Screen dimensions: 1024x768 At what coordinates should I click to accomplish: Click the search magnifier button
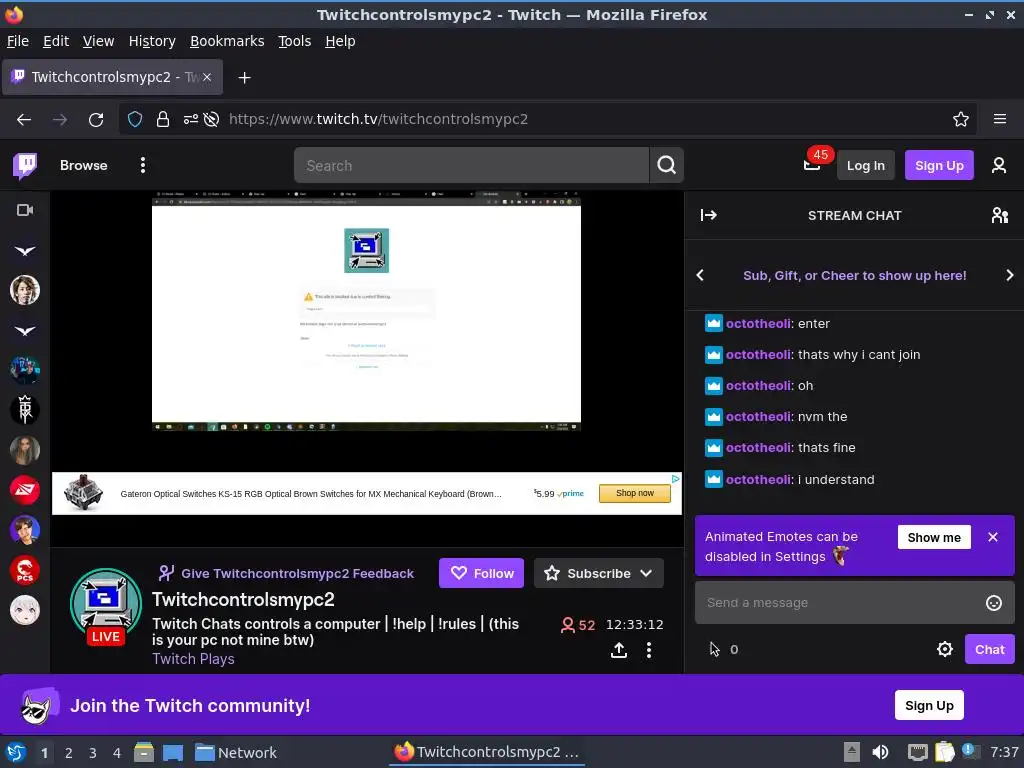tap(666, 165)
